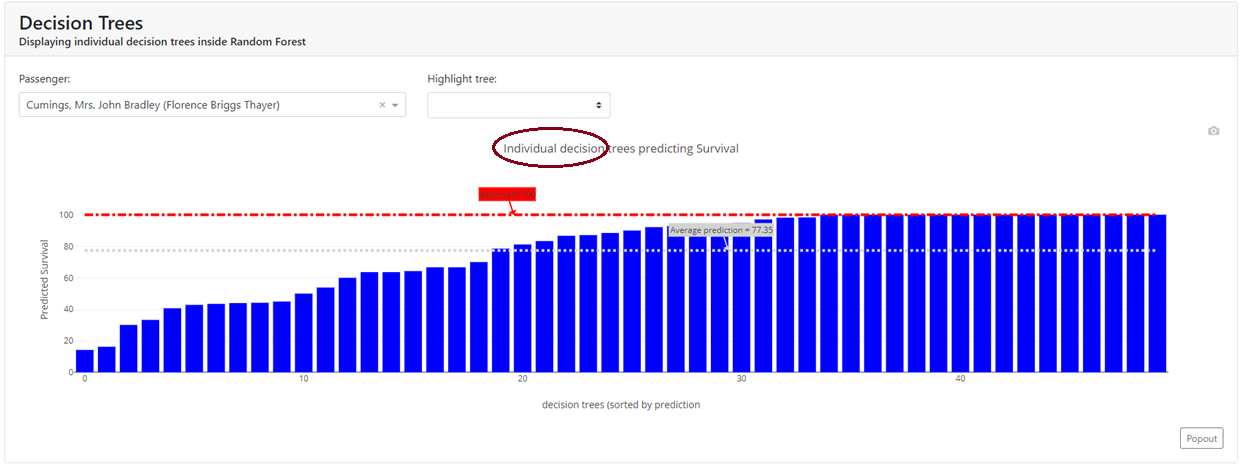Image resolution: width=1243 pixels, height=469 pixels.
Task: Clear the selected passenger with the x icon
Action: [x=382, y=105]
